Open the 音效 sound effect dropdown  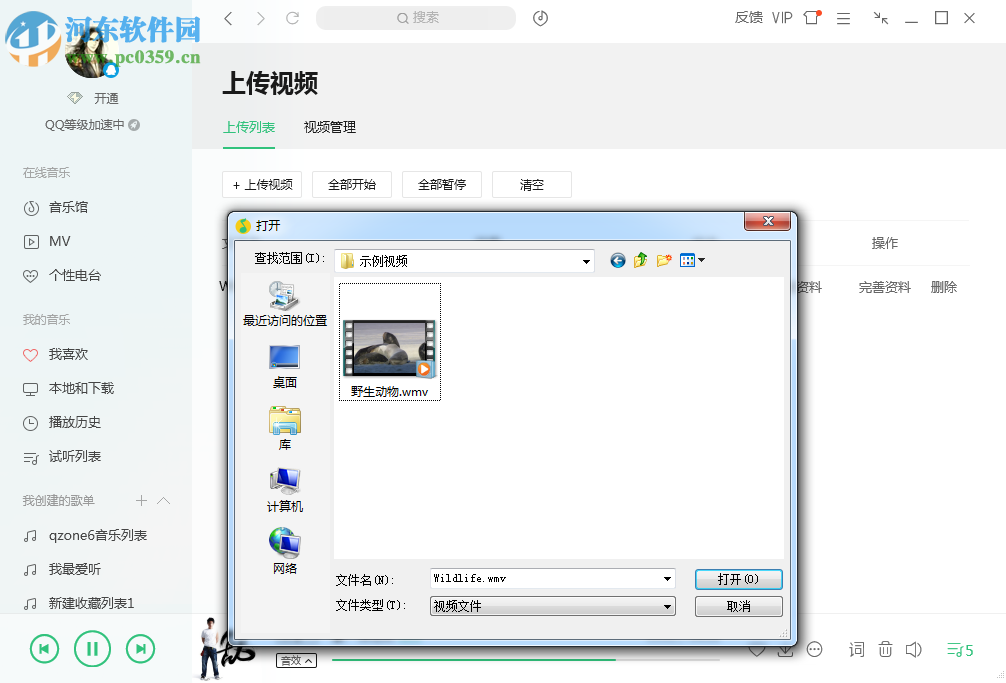point(296,661)
